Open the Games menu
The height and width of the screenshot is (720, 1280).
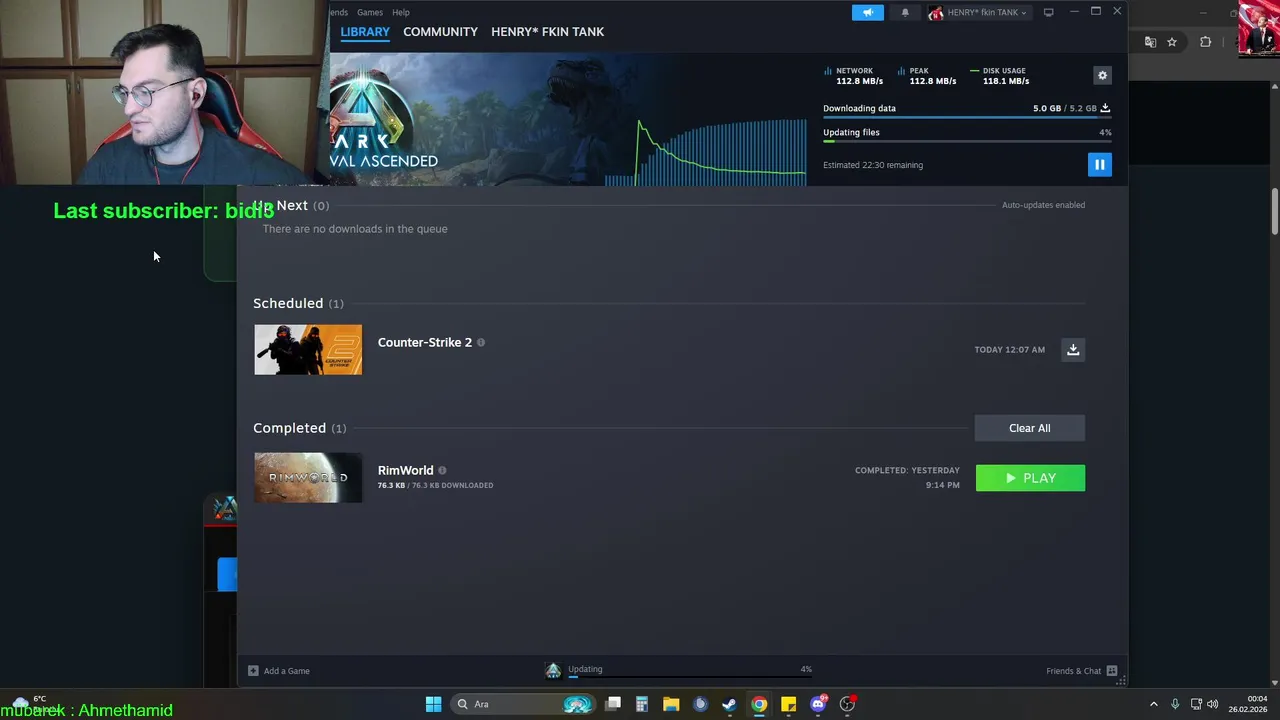point(370,12)
